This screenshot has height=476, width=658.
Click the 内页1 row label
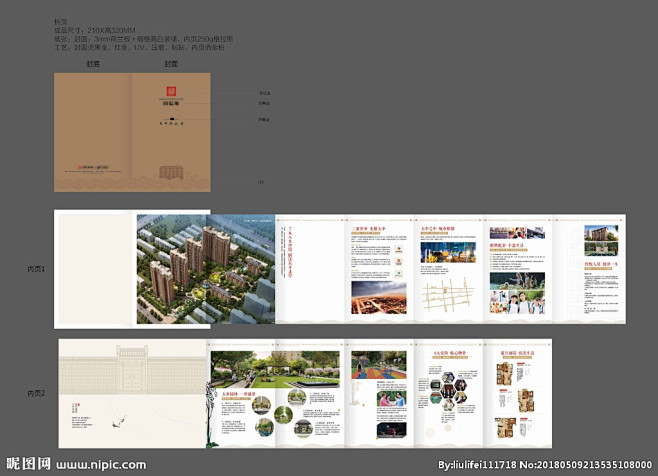point(37,268)
